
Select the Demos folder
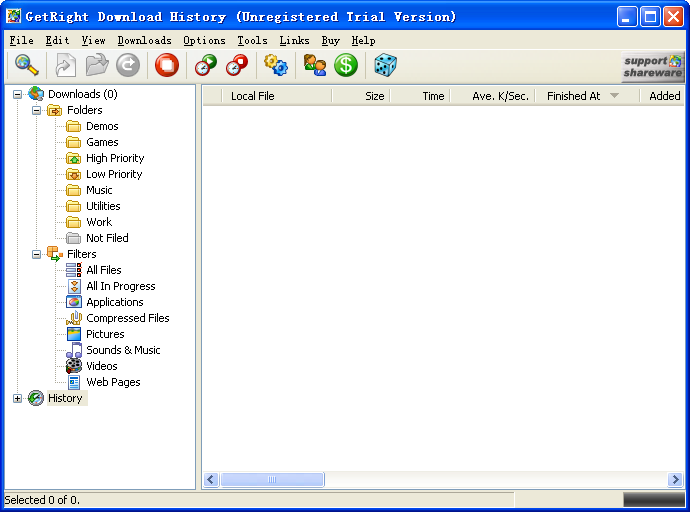coord(102,126)
